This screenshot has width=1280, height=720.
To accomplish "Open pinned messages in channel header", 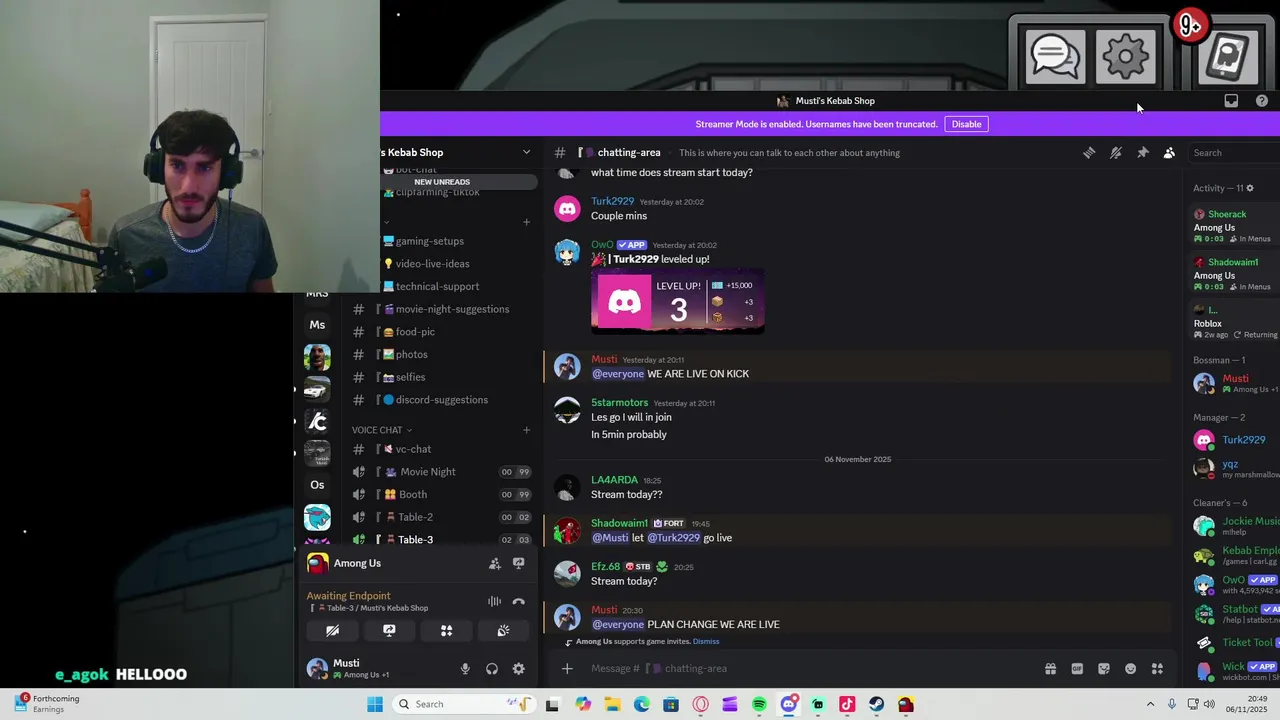I will point(1142,153).
